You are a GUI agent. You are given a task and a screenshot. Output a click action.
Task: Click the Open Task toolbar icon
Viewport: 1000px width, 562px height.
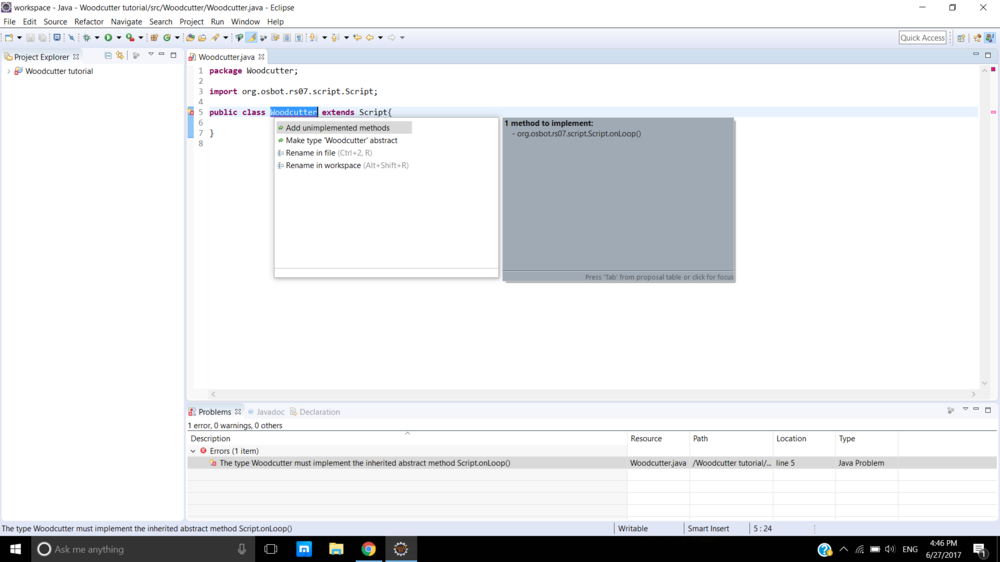(202, 38)
